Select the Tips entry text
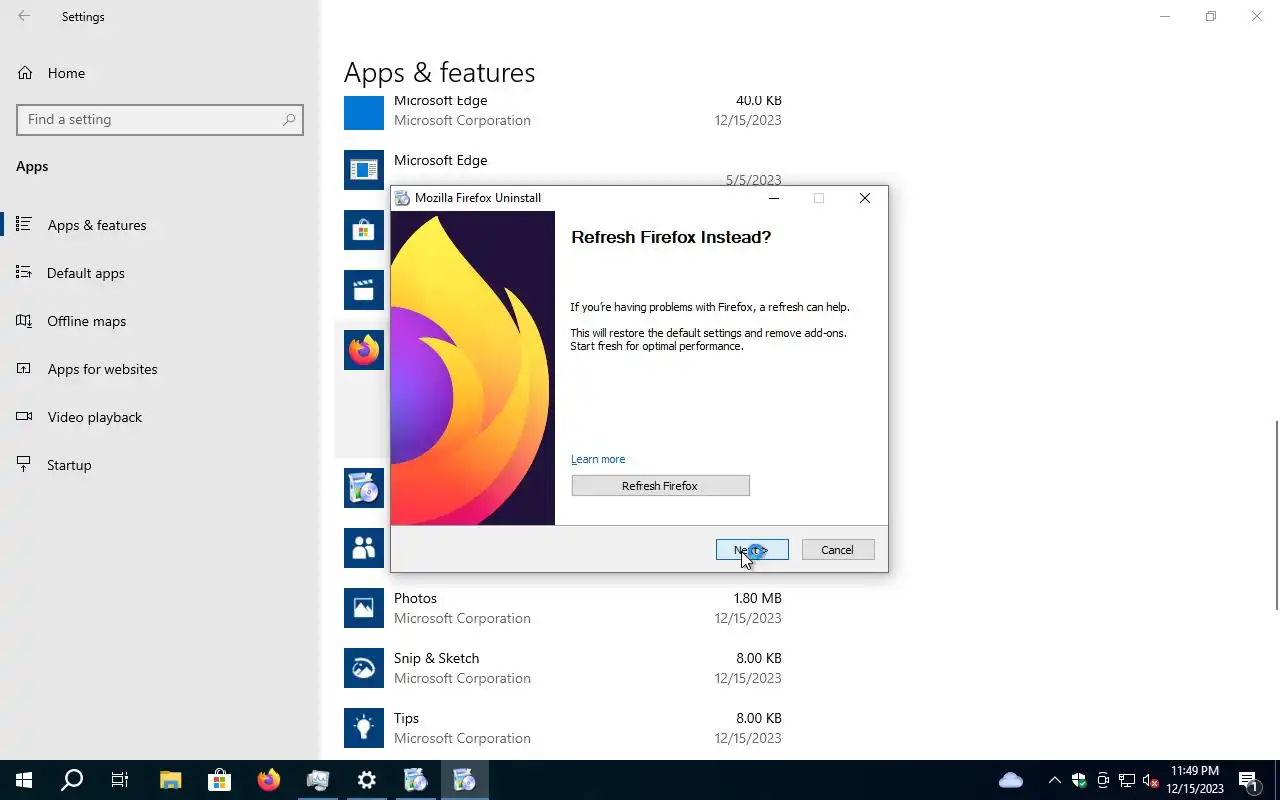The height and width of the screenshot is (800, 1280). (x=406, y=718)
